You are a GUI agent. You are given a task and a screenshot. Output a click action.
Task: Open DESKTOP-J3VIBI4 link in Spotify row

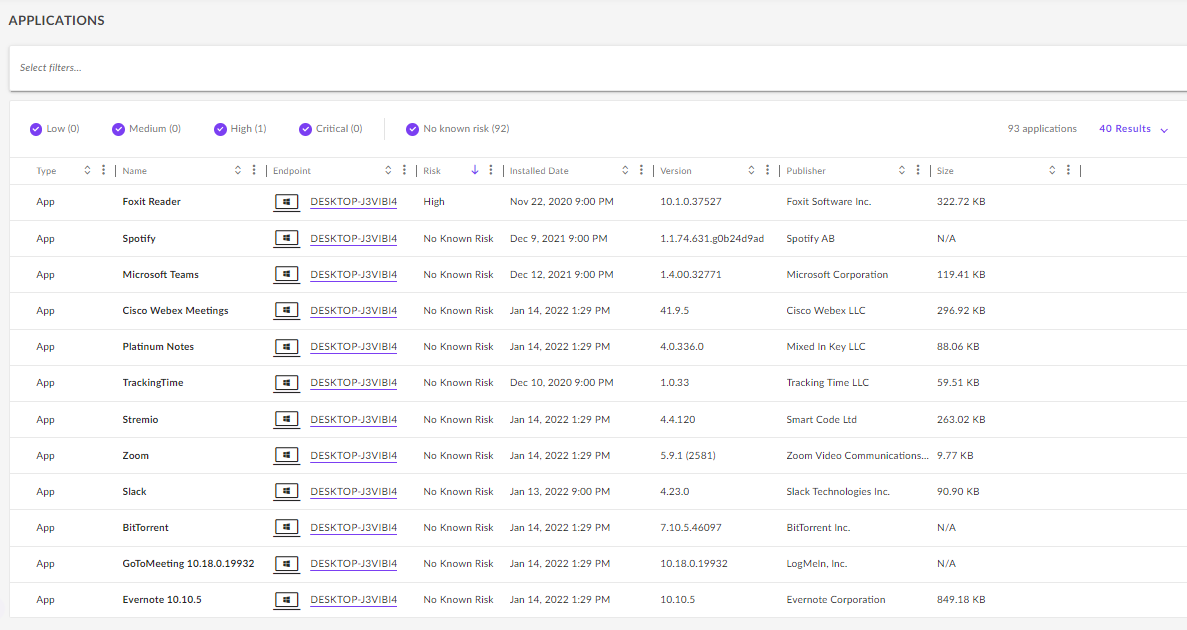[354, 239]
